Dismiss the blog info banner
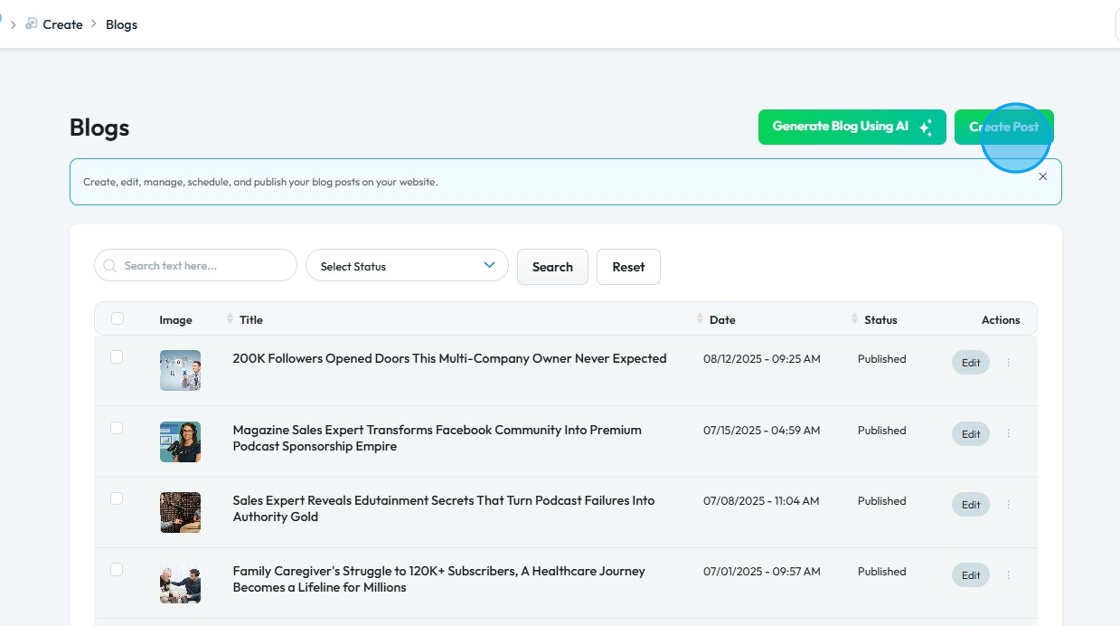Viewport: 1120px width, 626px height. pos(1042,177)
